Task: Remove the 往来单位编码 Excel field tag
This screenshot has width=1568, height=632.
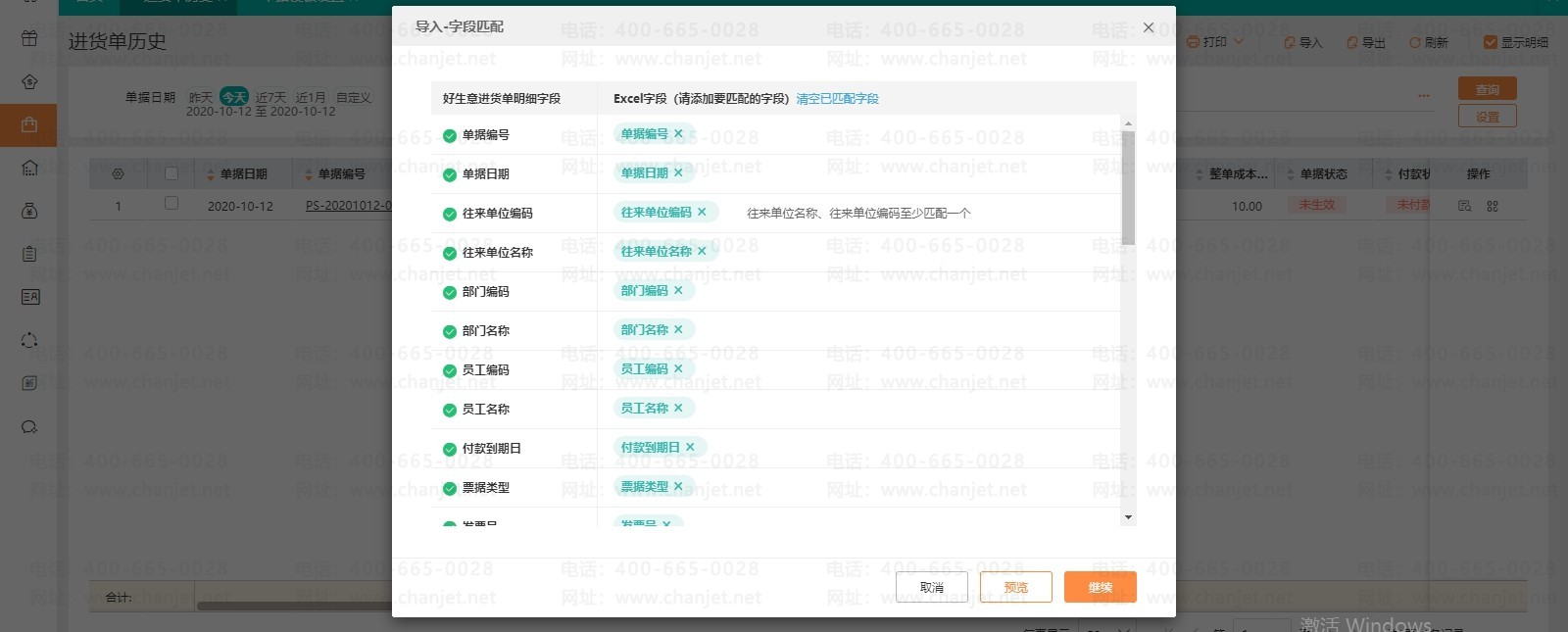Action: [x=702, y=213]
